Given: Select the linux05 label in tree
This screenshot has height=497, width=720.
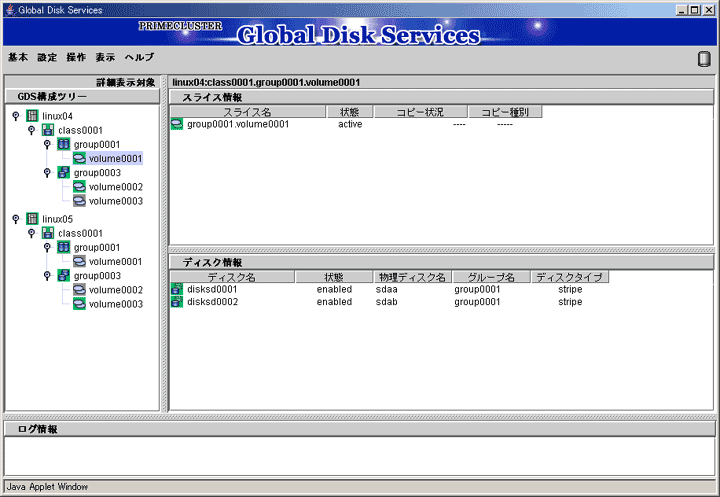Looking at the screenshot, I should tap(57, 219).
